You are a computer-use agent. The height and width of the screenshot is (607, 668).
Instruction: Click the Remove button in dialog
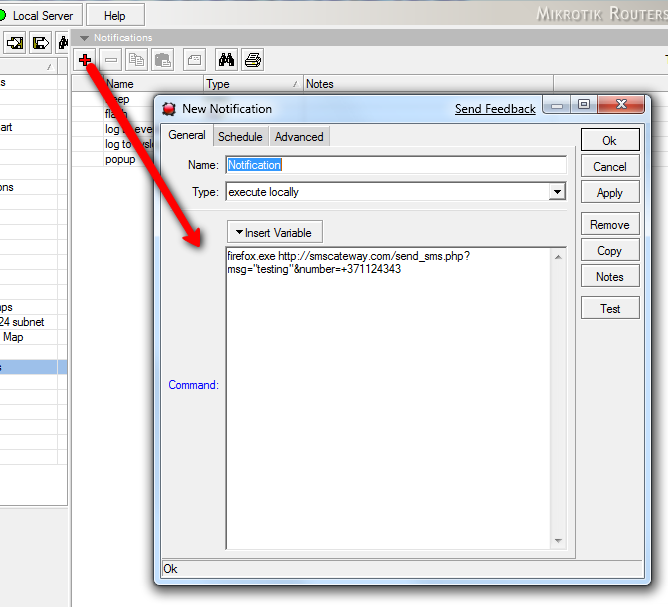pyautogui.click(x=610, y=224)
